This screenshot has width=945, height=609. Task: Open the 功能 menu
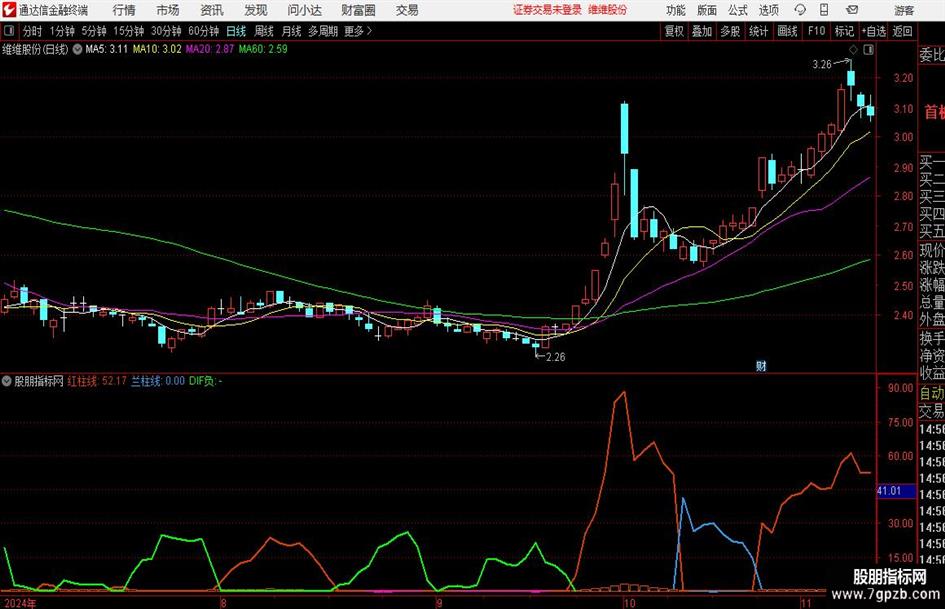676,10
